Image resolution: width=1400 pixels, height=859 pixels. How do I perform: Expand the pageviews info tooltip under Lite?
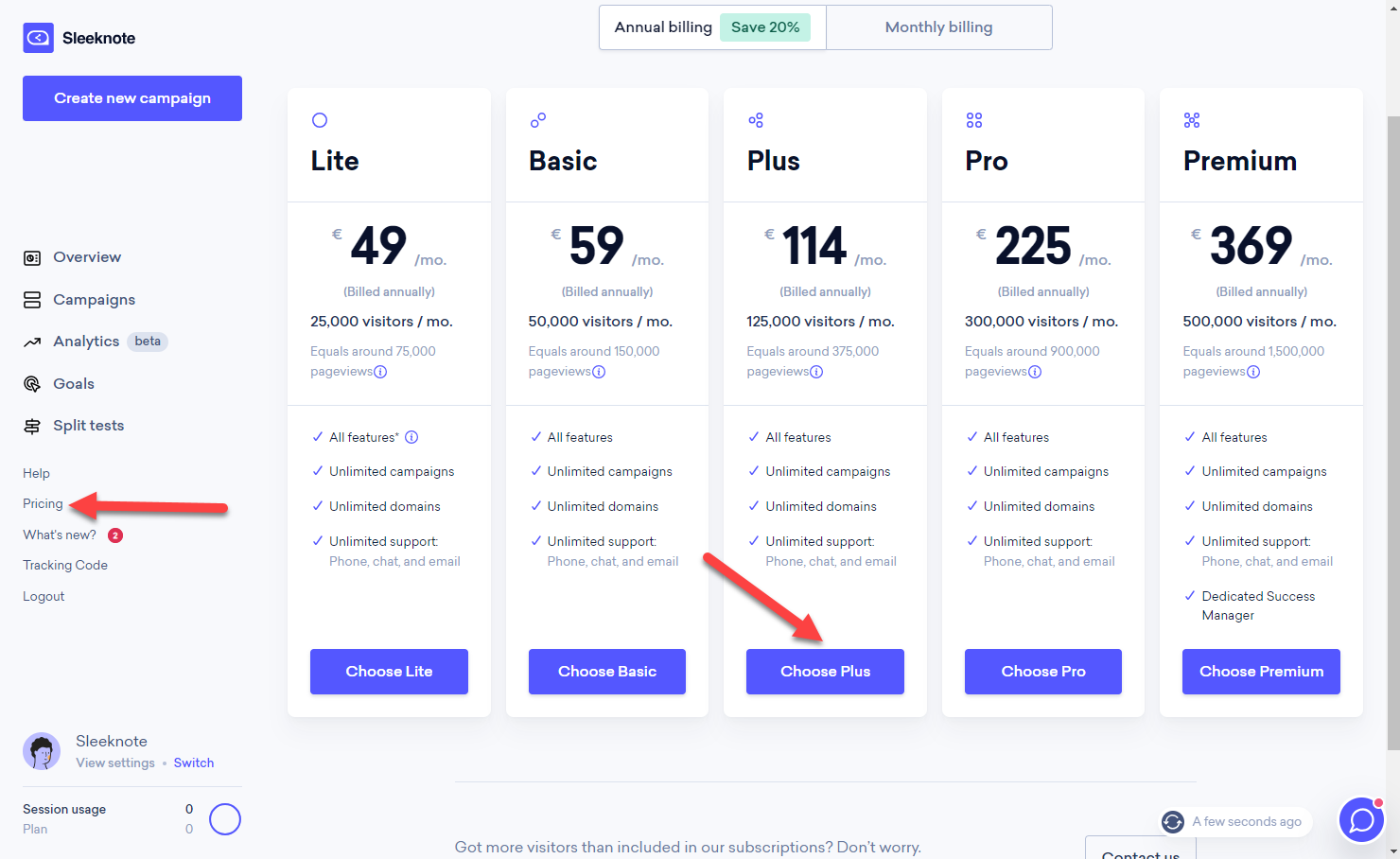click(380, 372)
